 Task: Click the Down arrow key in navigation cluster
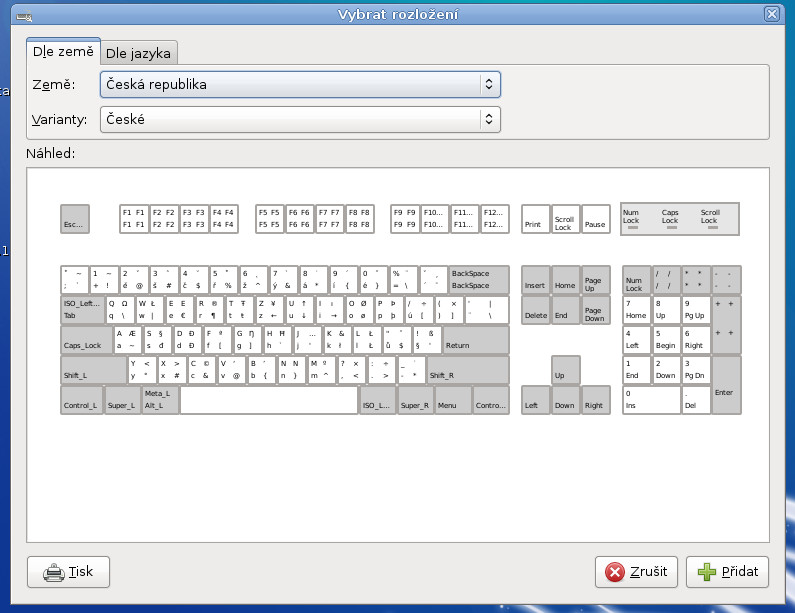566,400
